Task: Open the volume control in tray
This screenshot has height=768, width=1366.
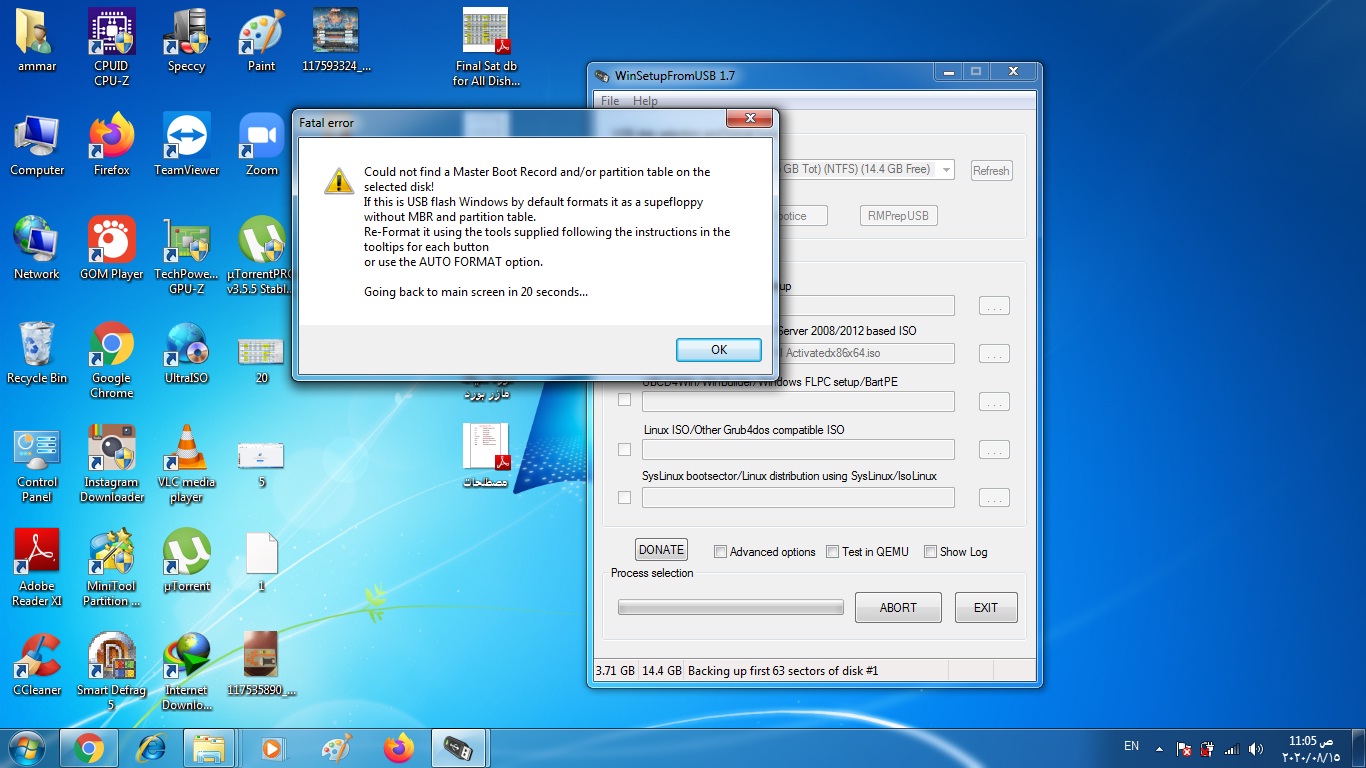Action: click(1256, 748)
